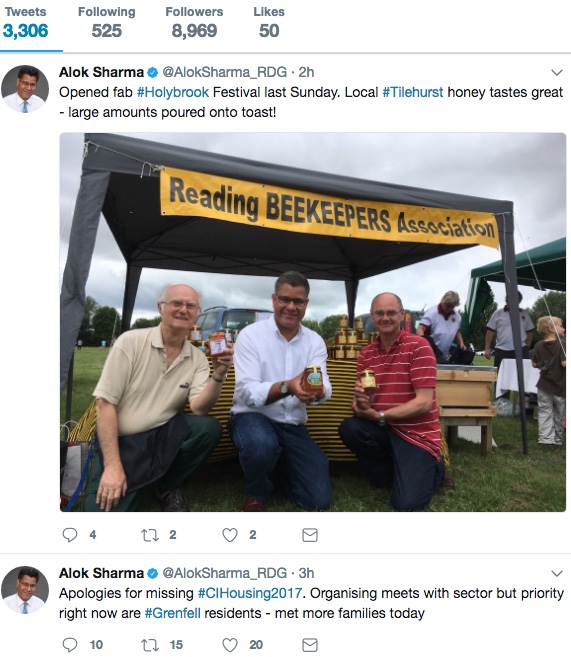Reply to the Grenfell residents tweet
The image size is (571, 657).
[x=70, y=645]
